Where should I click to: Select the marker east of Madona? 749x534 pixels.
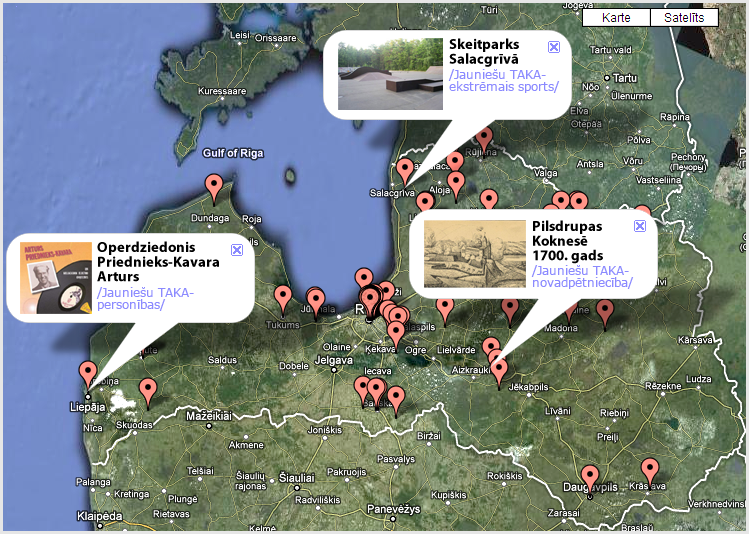605,310
